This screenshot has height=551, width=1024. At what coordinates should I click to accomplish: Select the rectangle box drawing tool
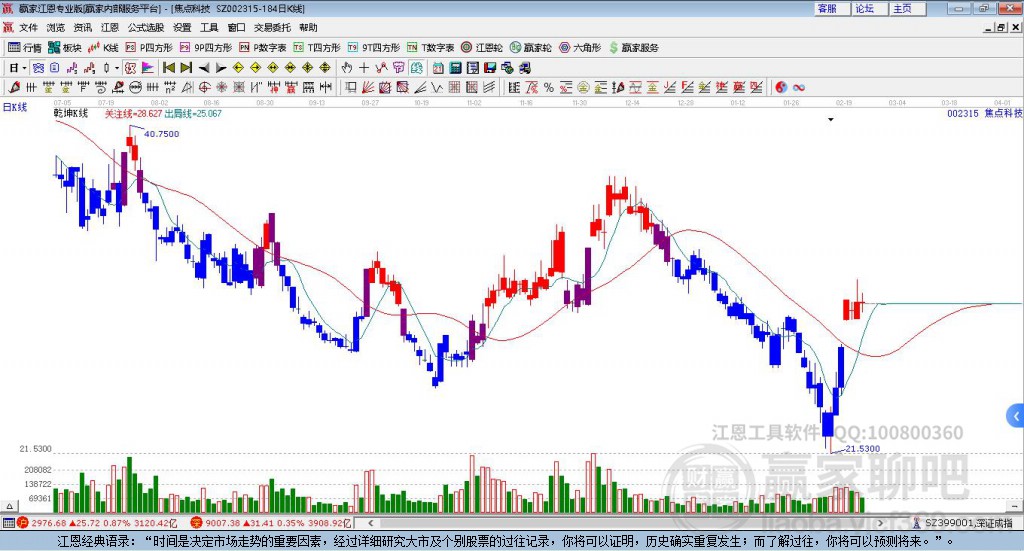tap(351, 87)
